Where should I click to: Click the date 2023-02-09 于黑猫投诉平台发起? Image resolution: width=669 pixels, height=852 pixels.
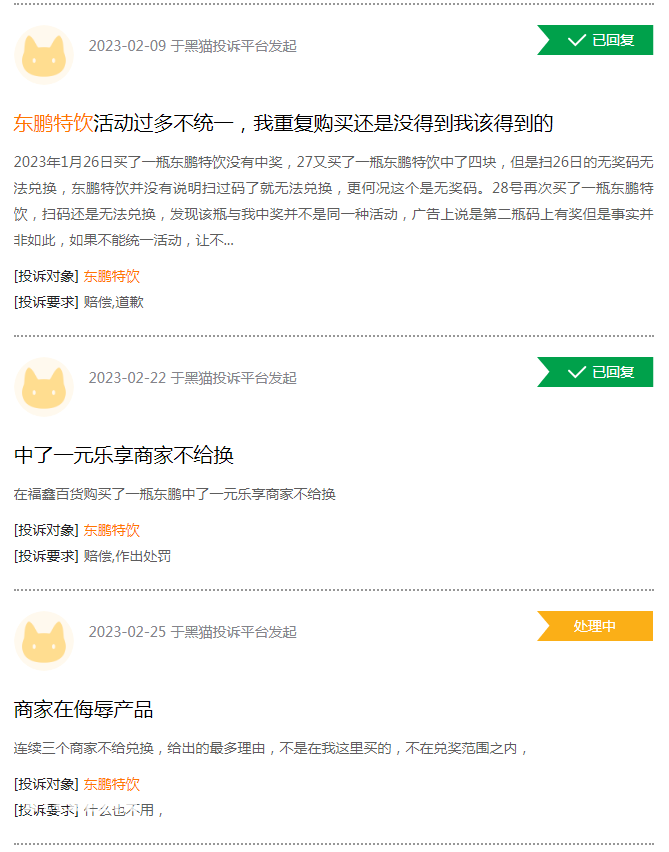192,46
